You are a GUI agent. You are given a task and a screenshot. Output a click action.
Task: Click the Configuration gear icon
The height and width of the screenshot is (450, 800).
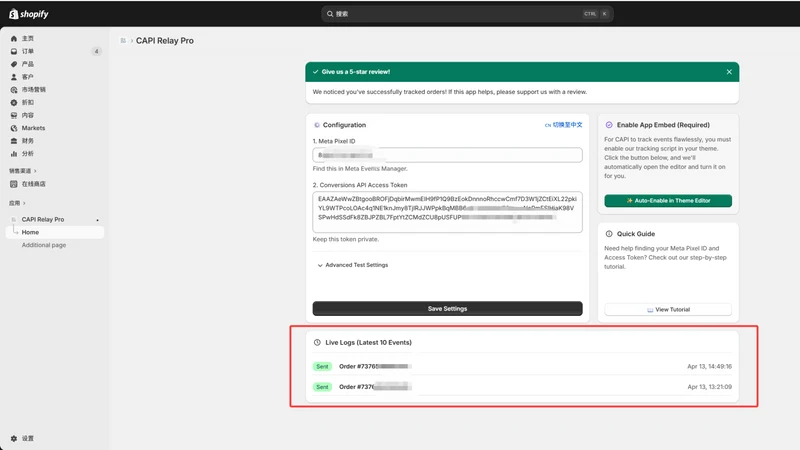click(x=317, y=125)
